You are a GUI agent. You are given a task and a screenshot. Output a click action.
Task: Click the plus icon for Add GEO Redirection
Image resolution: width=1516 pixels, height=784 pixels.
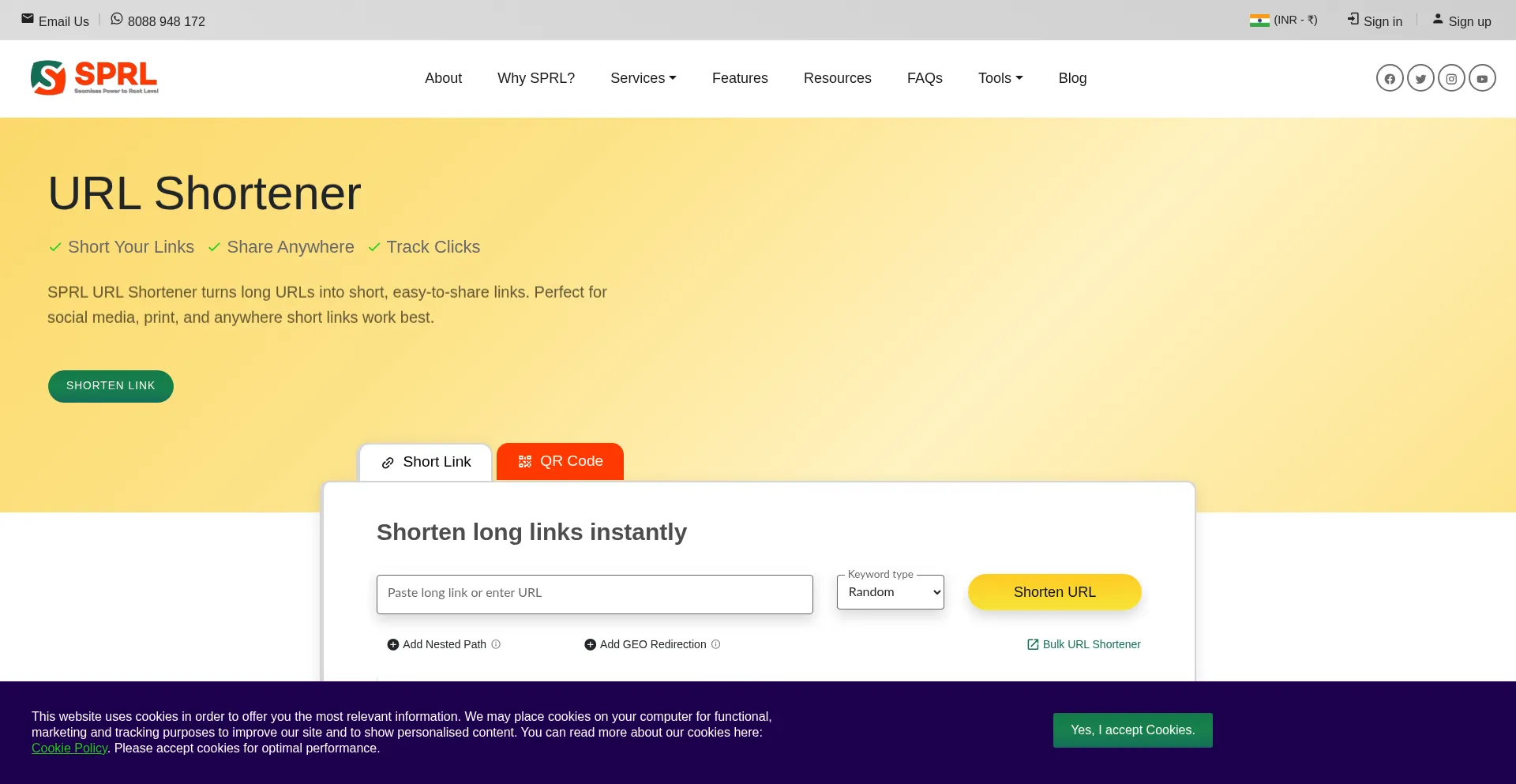(590, 645)
